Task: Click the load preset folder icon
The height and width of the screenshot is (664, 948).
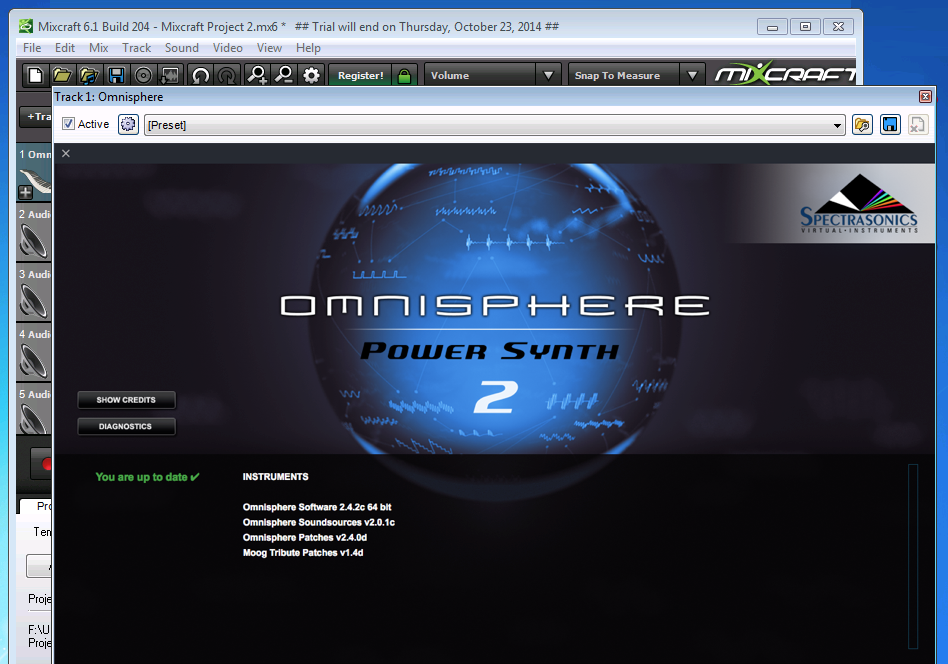Action: click(x=862, y=125)
